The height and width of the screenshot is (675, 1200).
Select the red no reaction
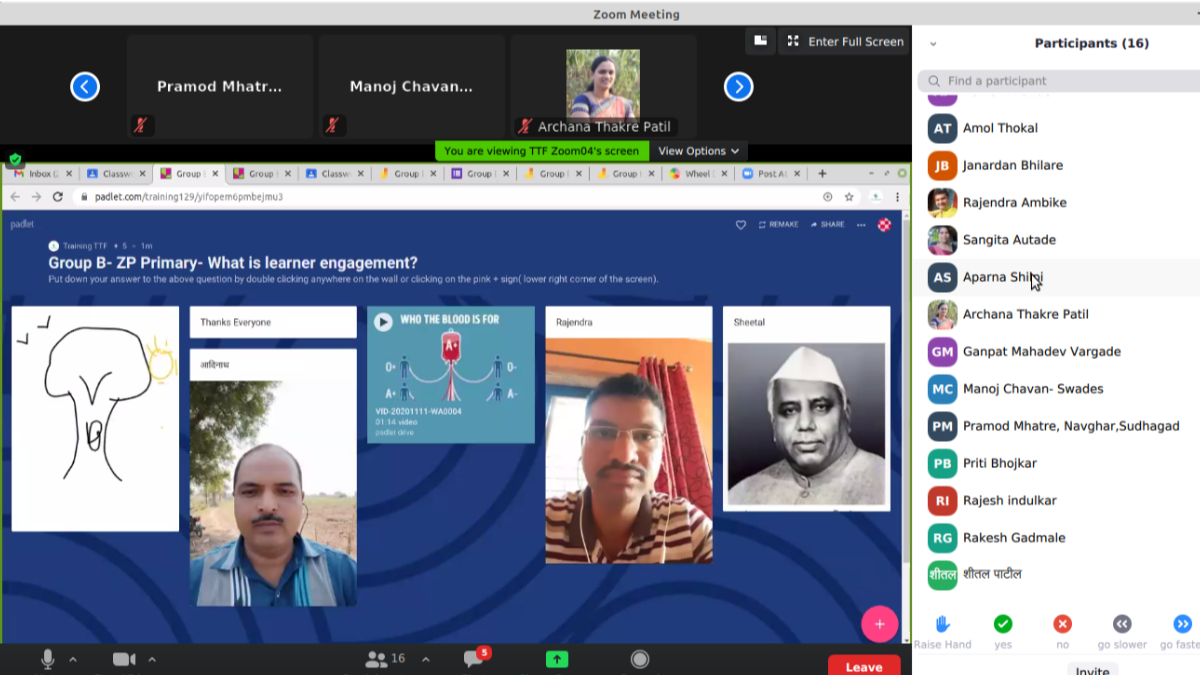[1062, 625]
